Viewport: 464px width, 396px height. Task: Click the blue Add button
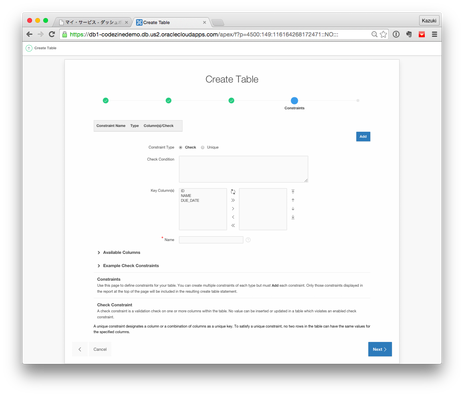pyautogui.click(x=363, y=136)
